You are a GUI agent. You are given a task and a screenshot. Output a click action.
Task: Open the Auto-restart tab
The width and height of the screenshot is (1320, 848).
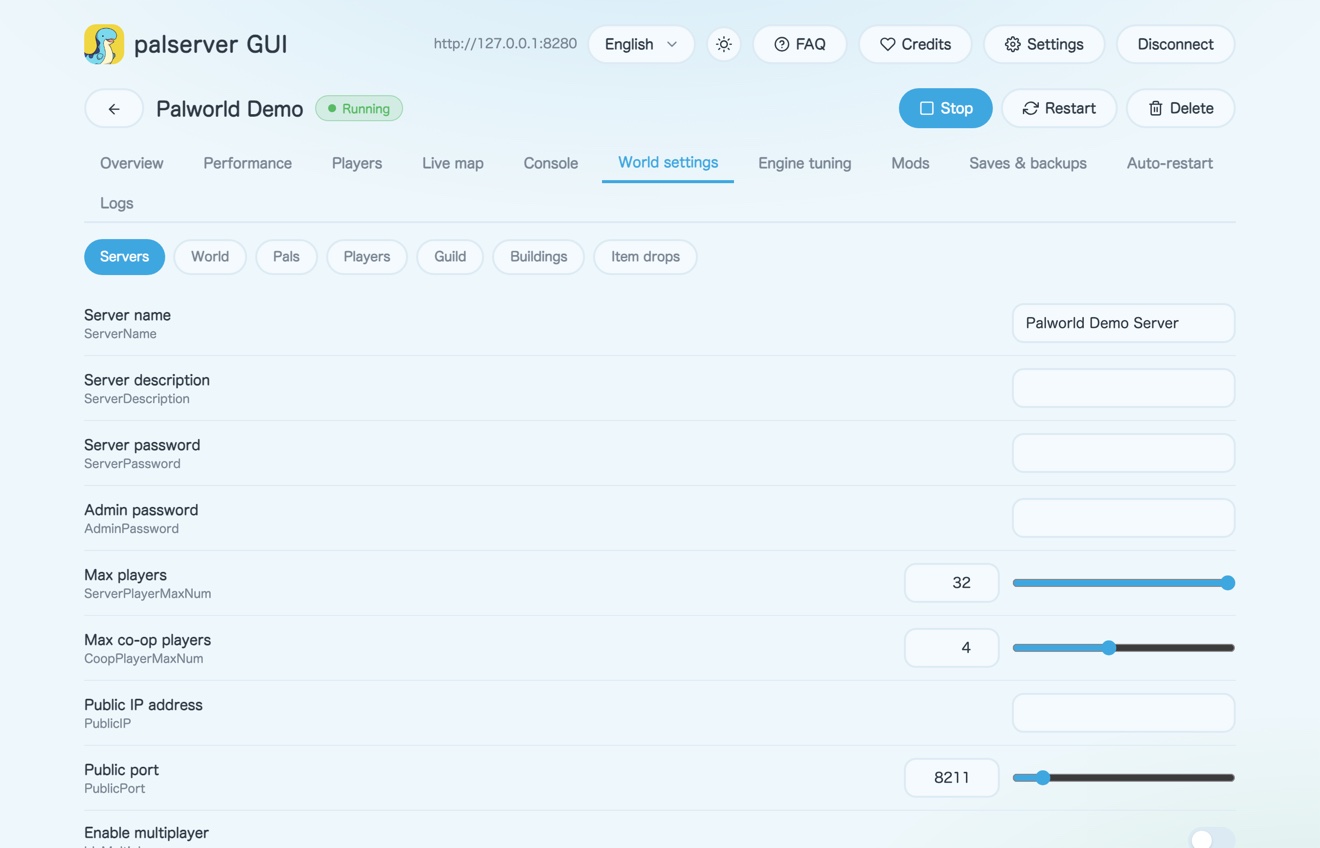(1169, 163)
